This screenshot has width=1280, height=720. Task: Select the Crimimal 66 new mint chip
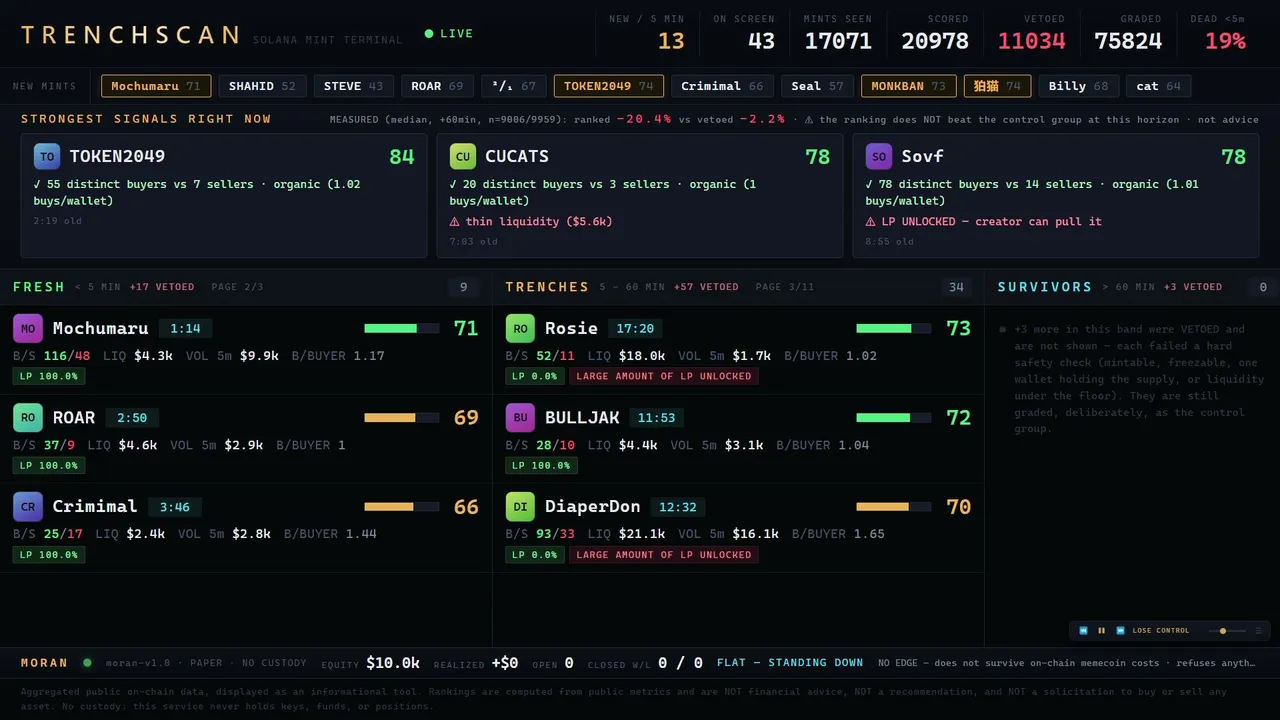coord(722,86)
